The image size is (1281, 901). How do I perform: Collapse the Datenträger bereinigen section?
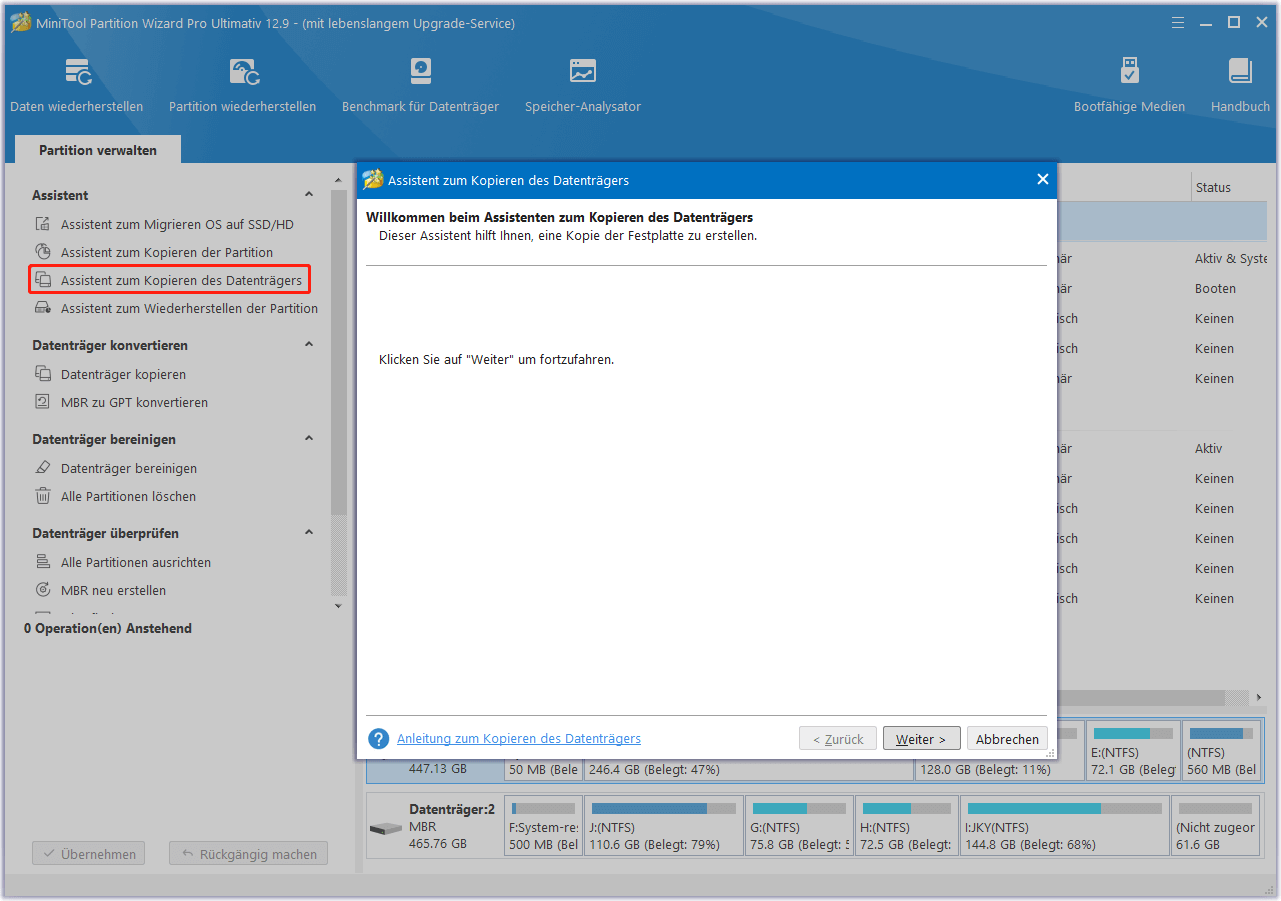pyautogui.click(x=309, y=439)
